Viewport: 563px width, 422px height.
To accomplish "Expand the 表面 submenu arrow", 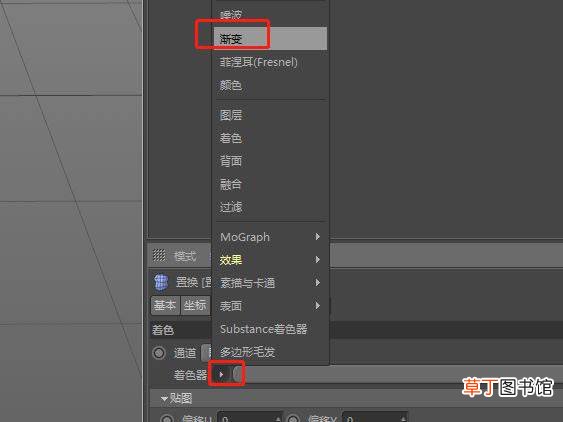I will coord(317,306).
